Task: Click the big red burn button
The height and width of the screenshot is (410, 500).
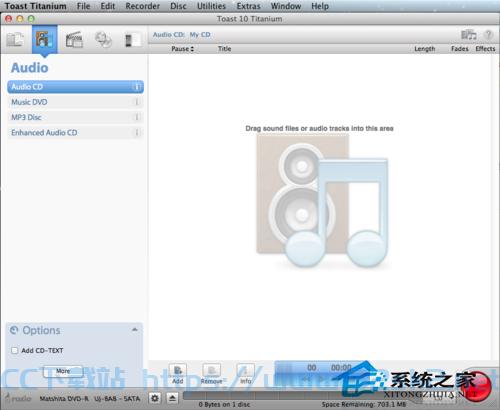Action: 477,386
